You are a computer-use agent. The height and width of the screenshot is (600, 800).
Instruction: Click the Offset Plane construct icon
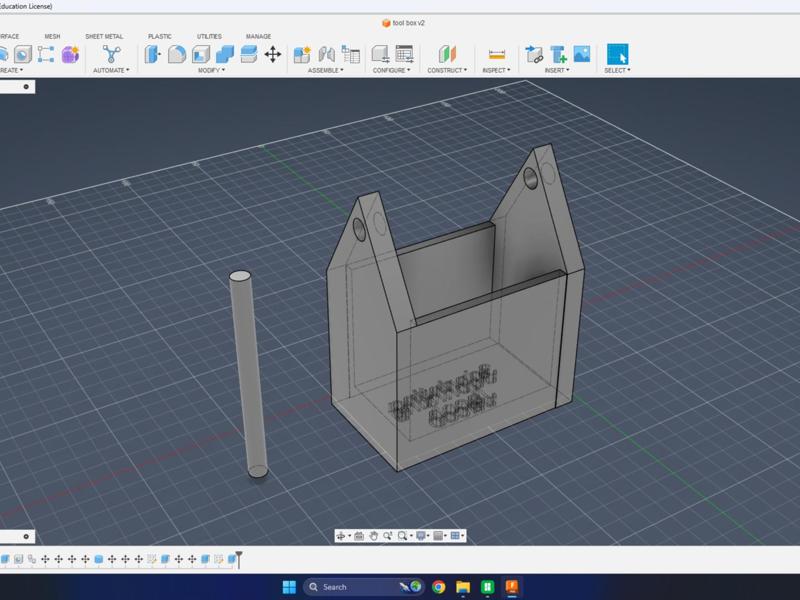[x=446, y=54]
